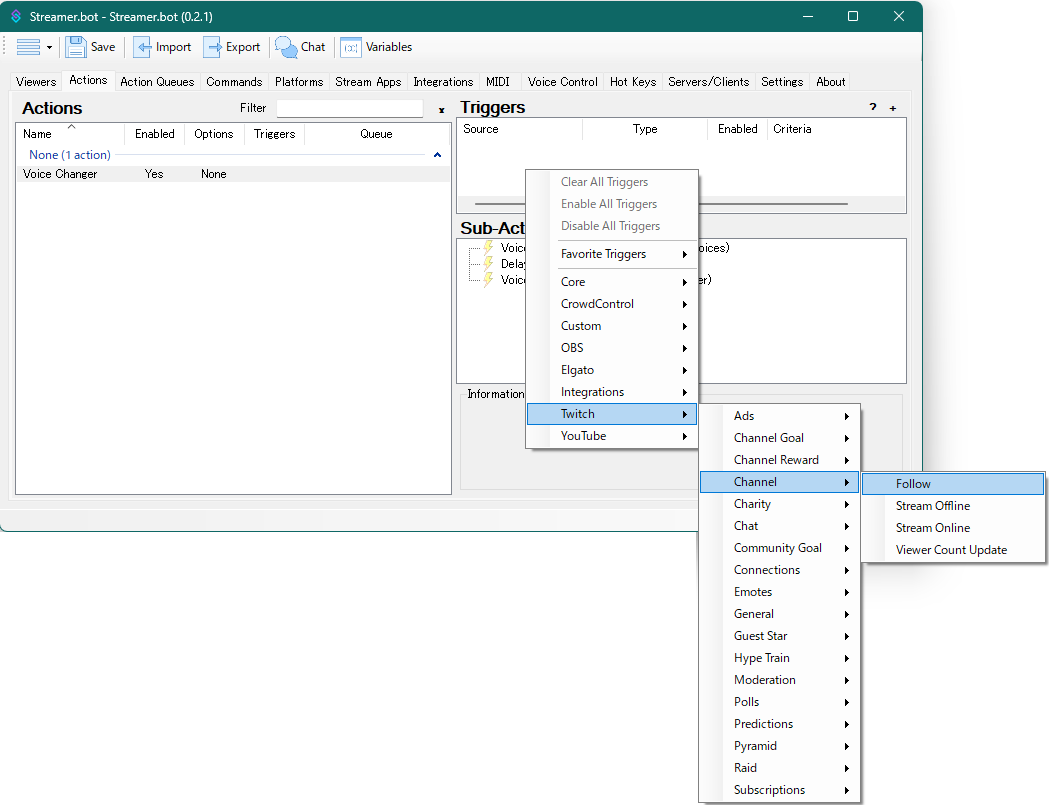This screenshot has width=1049, height=805.
Task: Expand the Raid submenu
Action: coord(779,768)
